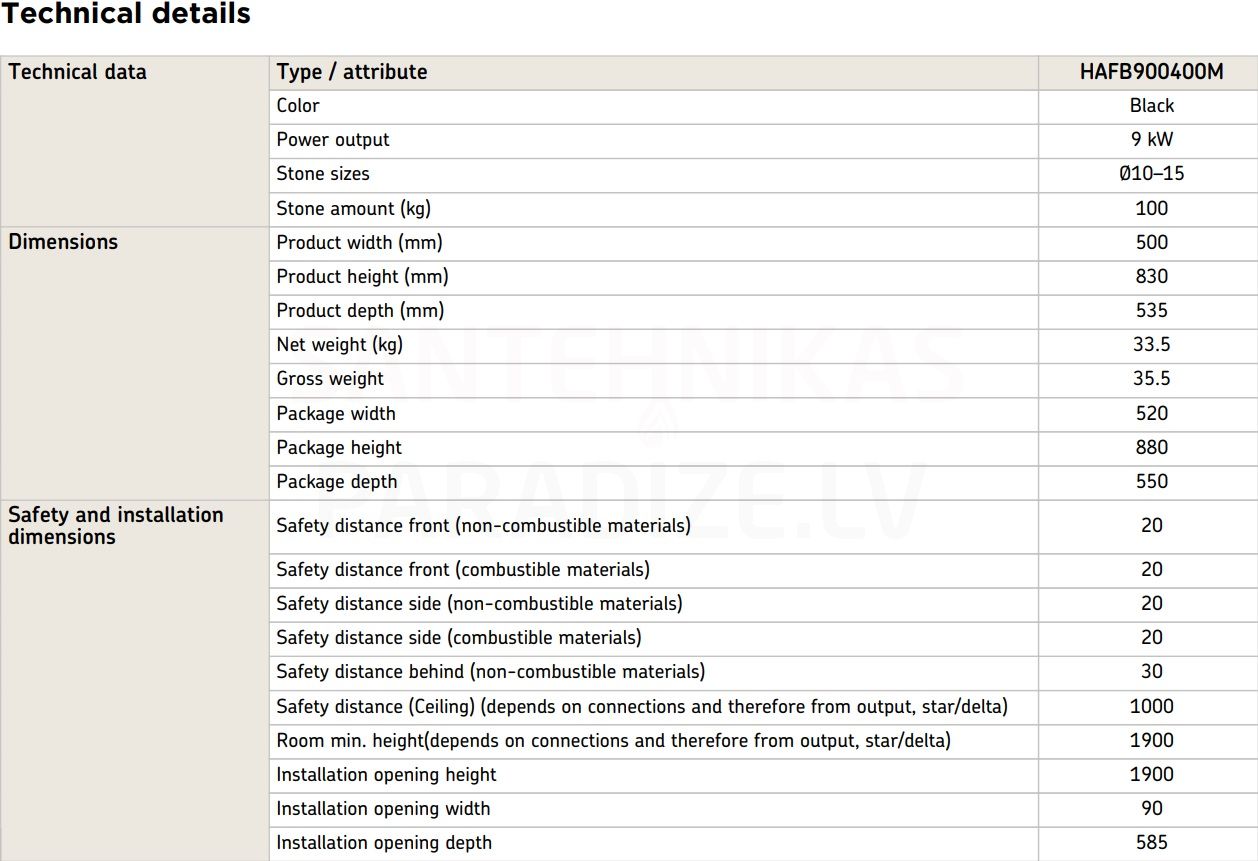The height and width of the screenshot is (861, 1258).
Task: Select the Product height value 830
Action: tap(1151, 277)
